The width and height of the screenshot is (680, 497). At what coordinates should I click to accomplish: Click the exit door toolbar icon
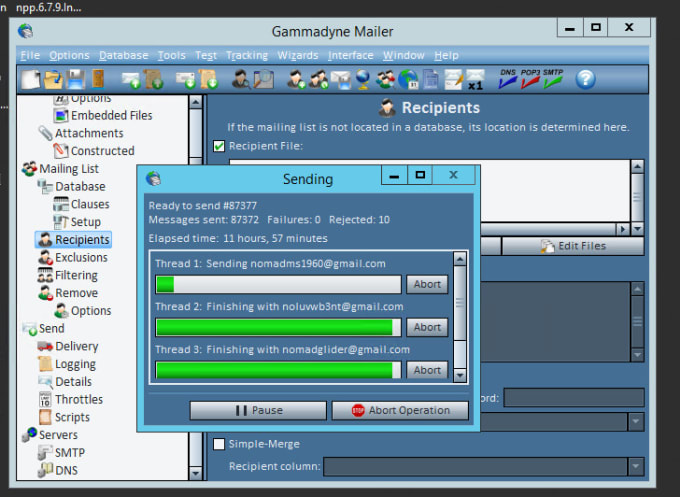(97, 79)
